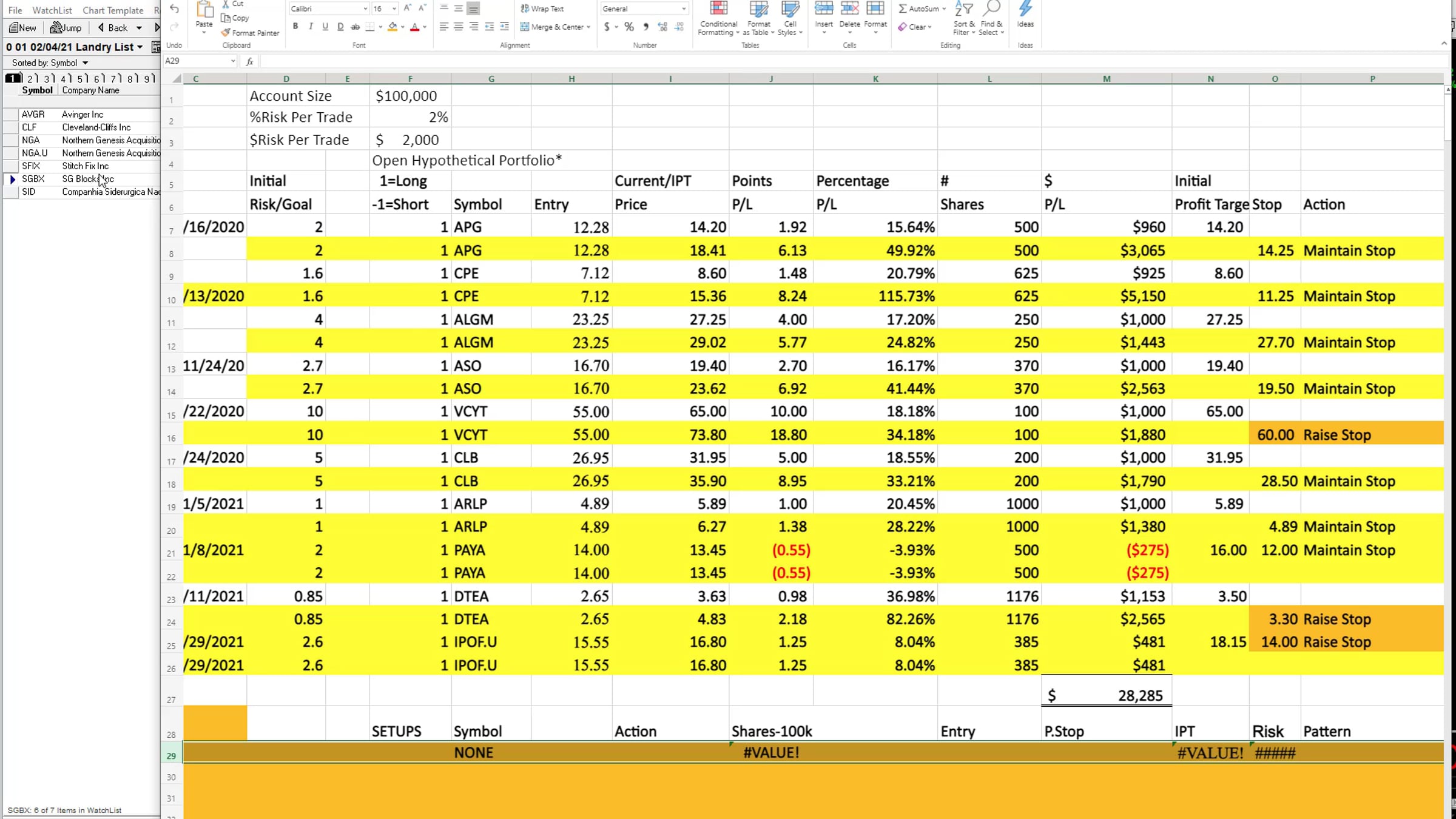The width and height of the screenshot is (1456, 819).
Task: Click the Insert Function fx icon
Action: tap(249, 61)
